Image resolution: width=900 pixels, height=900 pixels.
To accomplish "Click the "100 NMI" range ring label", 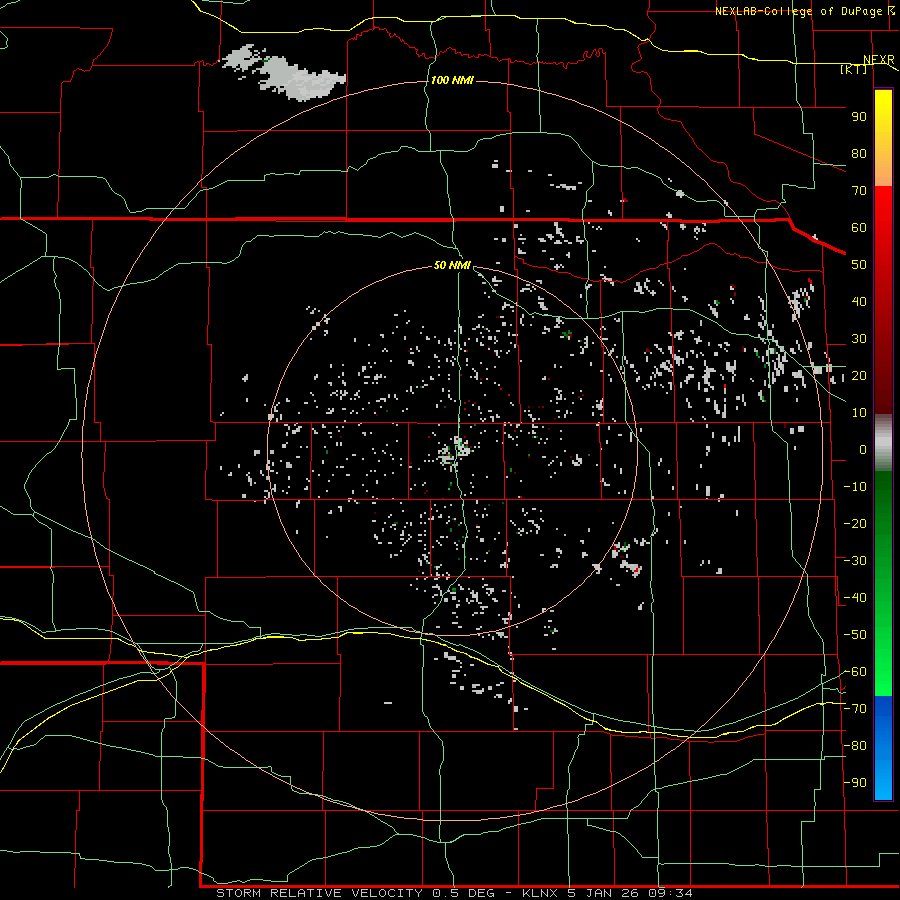I will (452, 80).
